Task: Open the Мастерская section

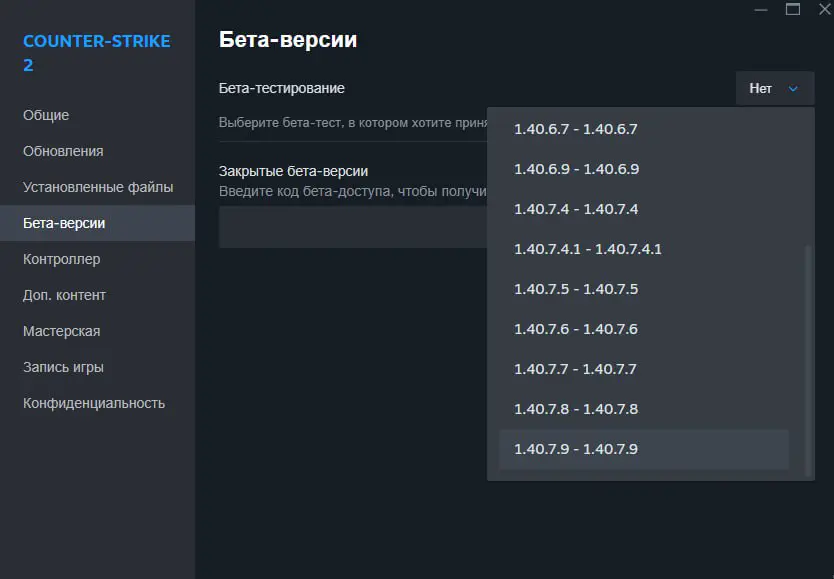Action: (x=97, y=331)
